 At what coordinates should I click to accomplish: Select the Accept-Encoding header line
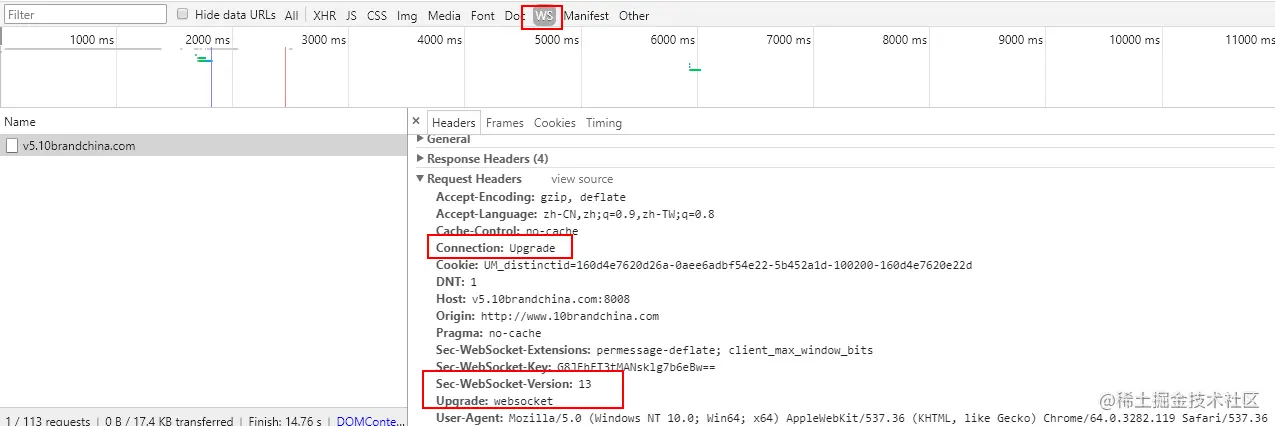(x=530, y=197)
